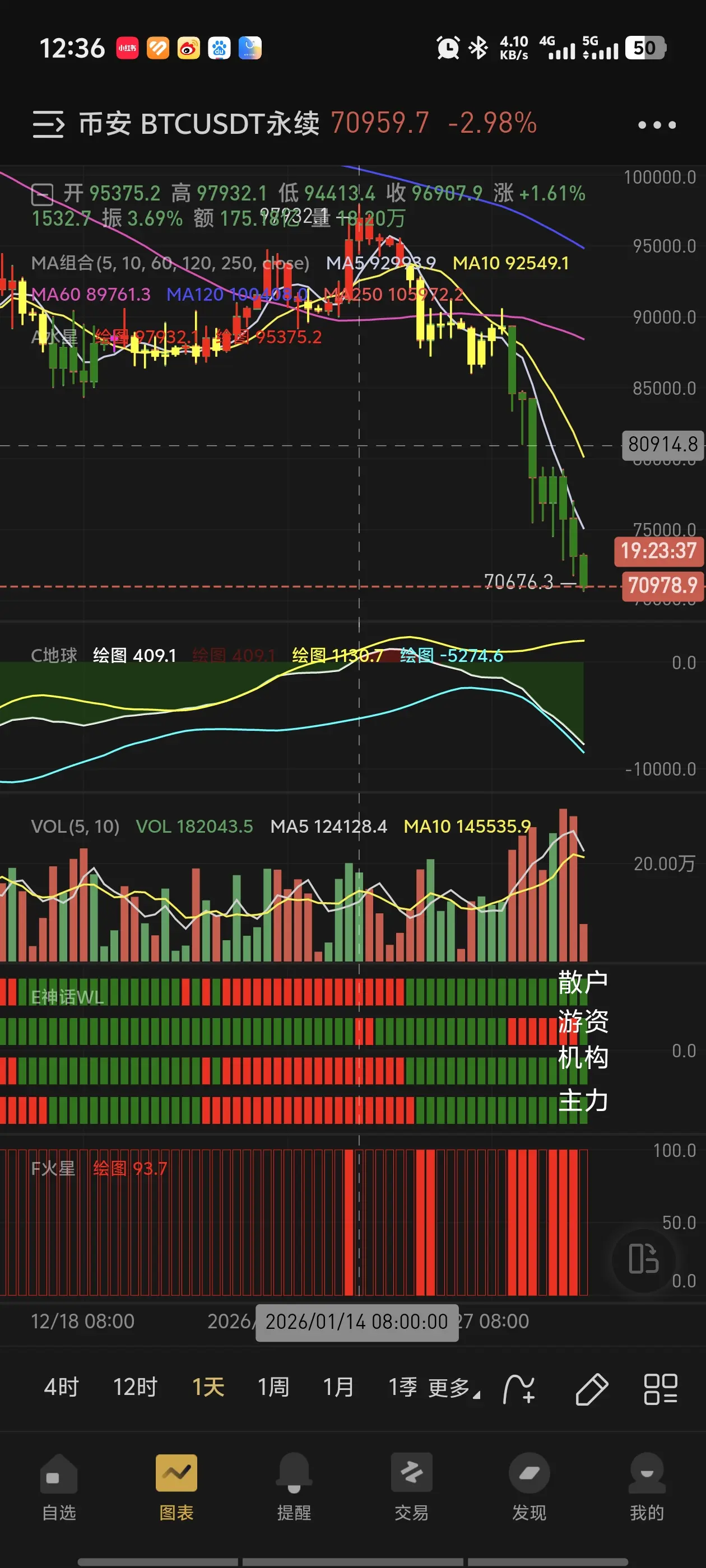Tap the battery 50 indicator

[x=645, y=48]
